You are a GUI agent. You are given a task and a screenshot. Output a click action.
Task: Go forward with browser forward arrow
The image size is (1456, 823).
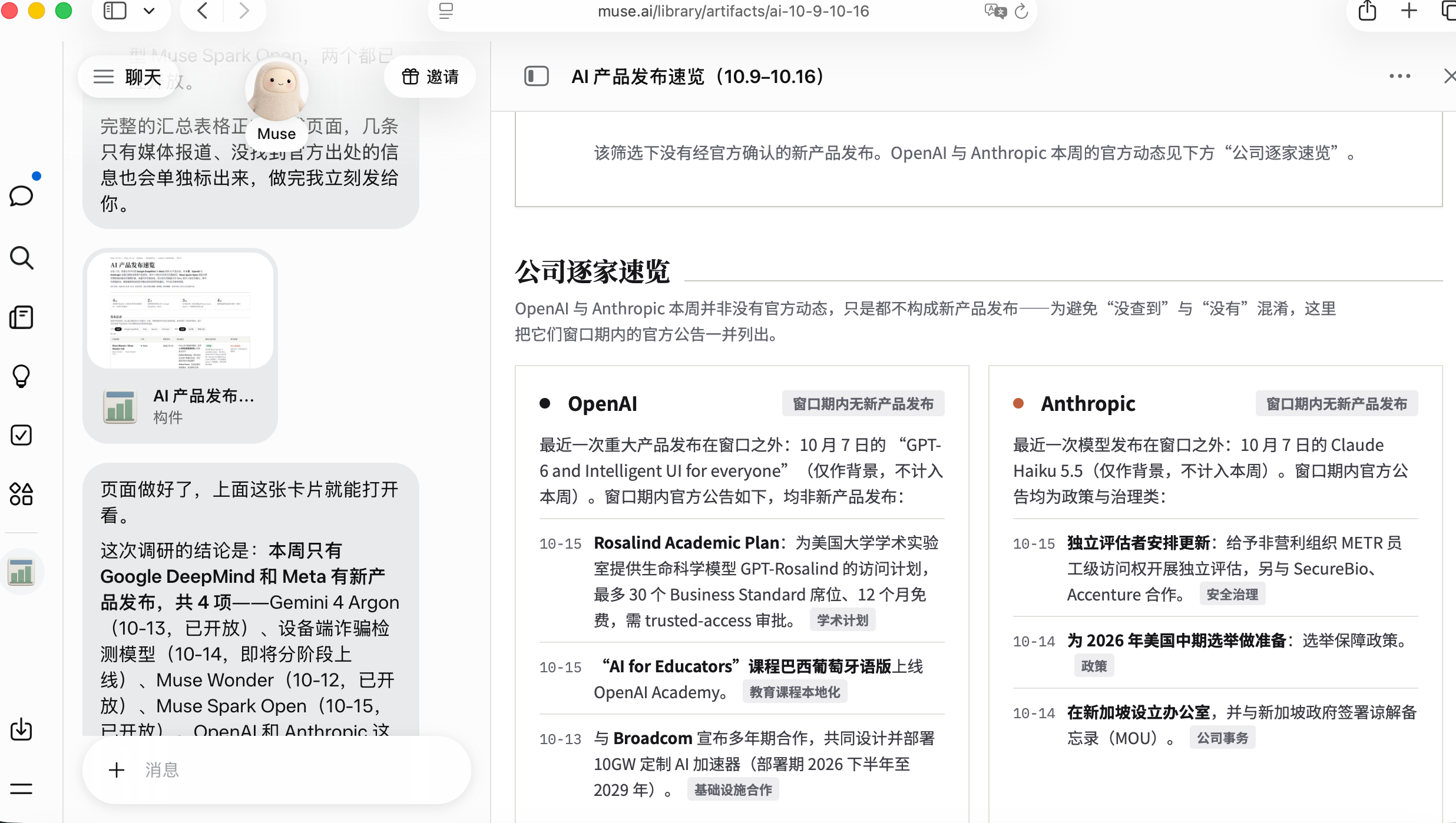click(244, 11)
